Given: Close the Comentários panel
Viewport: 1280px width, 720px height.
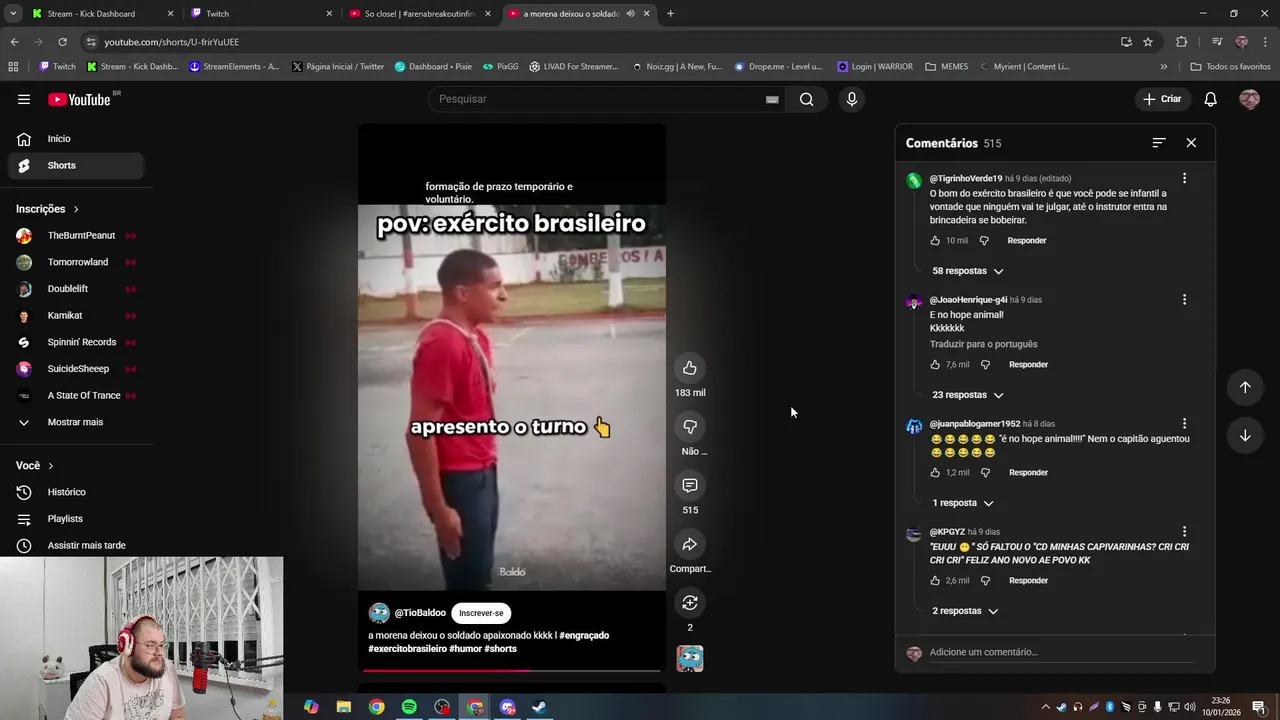Looking at the screenshot, I should coord(1191,143).
